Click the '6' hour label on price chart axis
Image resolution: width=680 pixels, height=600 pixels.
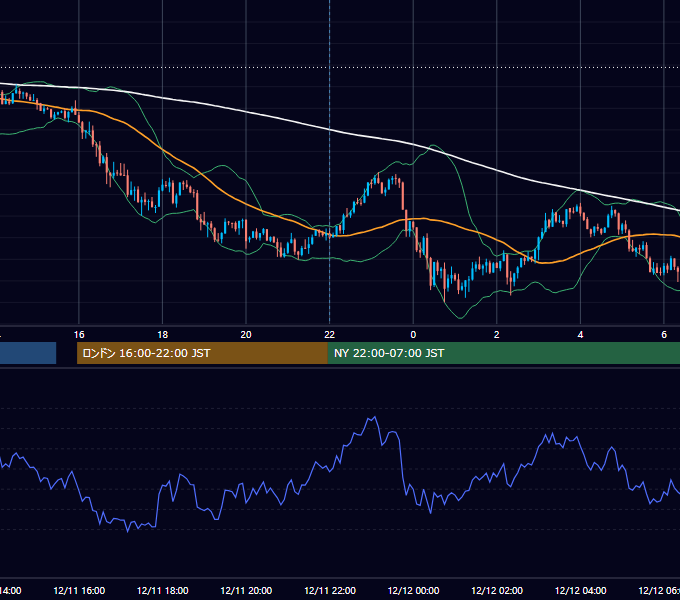[x=664, y=335]
